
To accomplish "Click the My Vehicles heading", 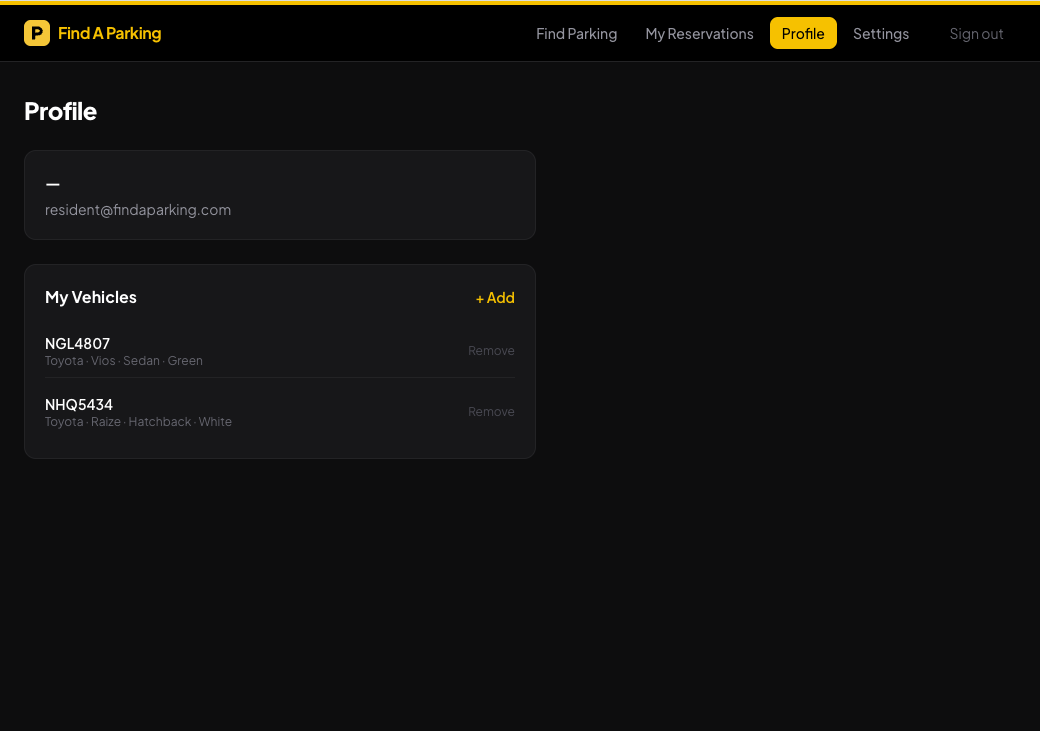I will pos(91,297).
